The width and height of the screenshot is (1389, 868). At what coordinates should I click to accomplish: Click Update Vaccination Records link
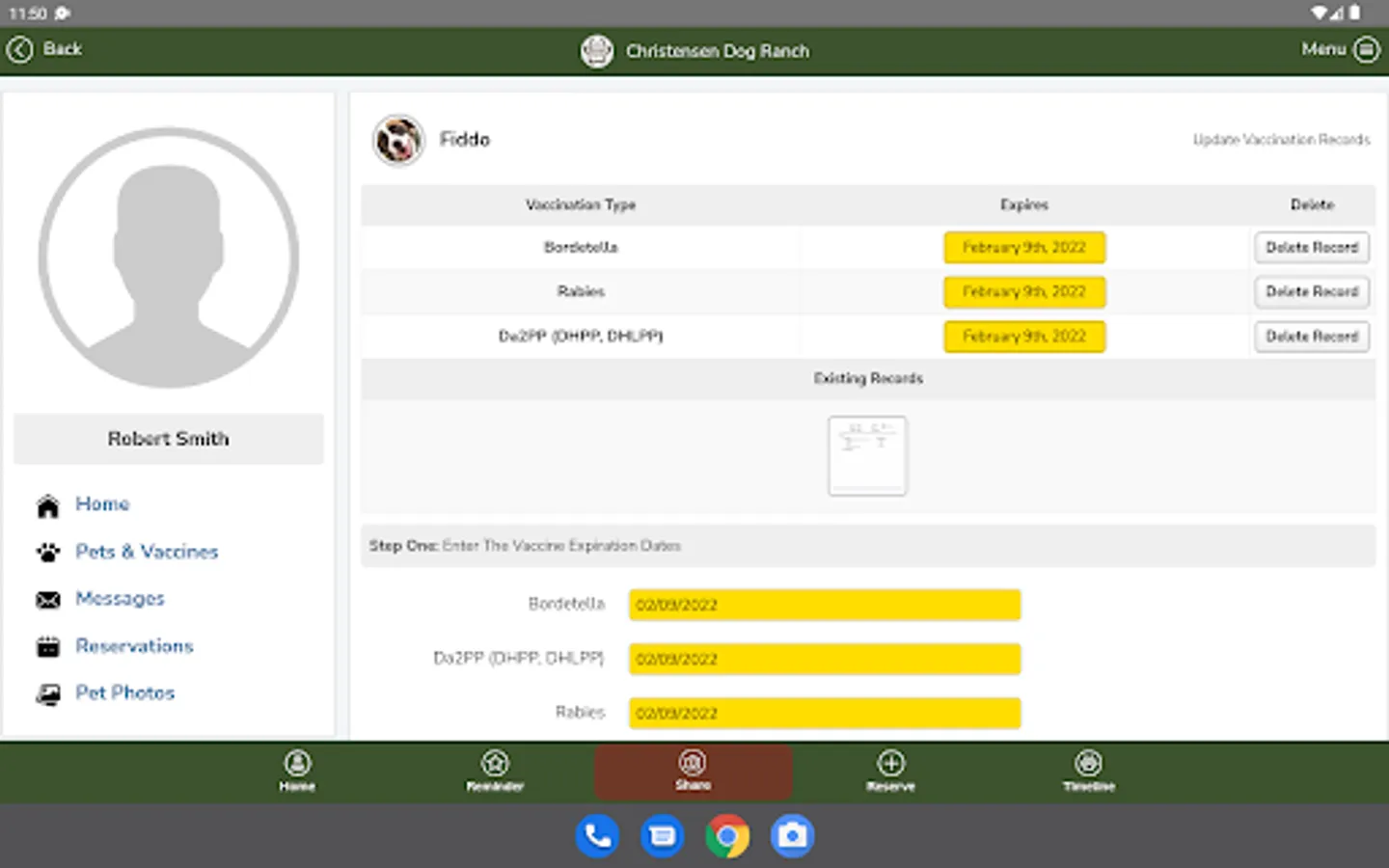1281,140
